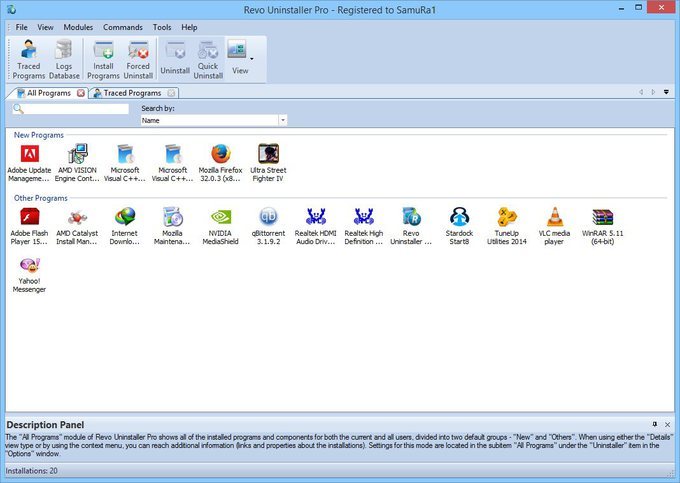Launch Forced Uninstall from the toolbar
This screenshot has height=483, width=680.
[x=138, y=59]
